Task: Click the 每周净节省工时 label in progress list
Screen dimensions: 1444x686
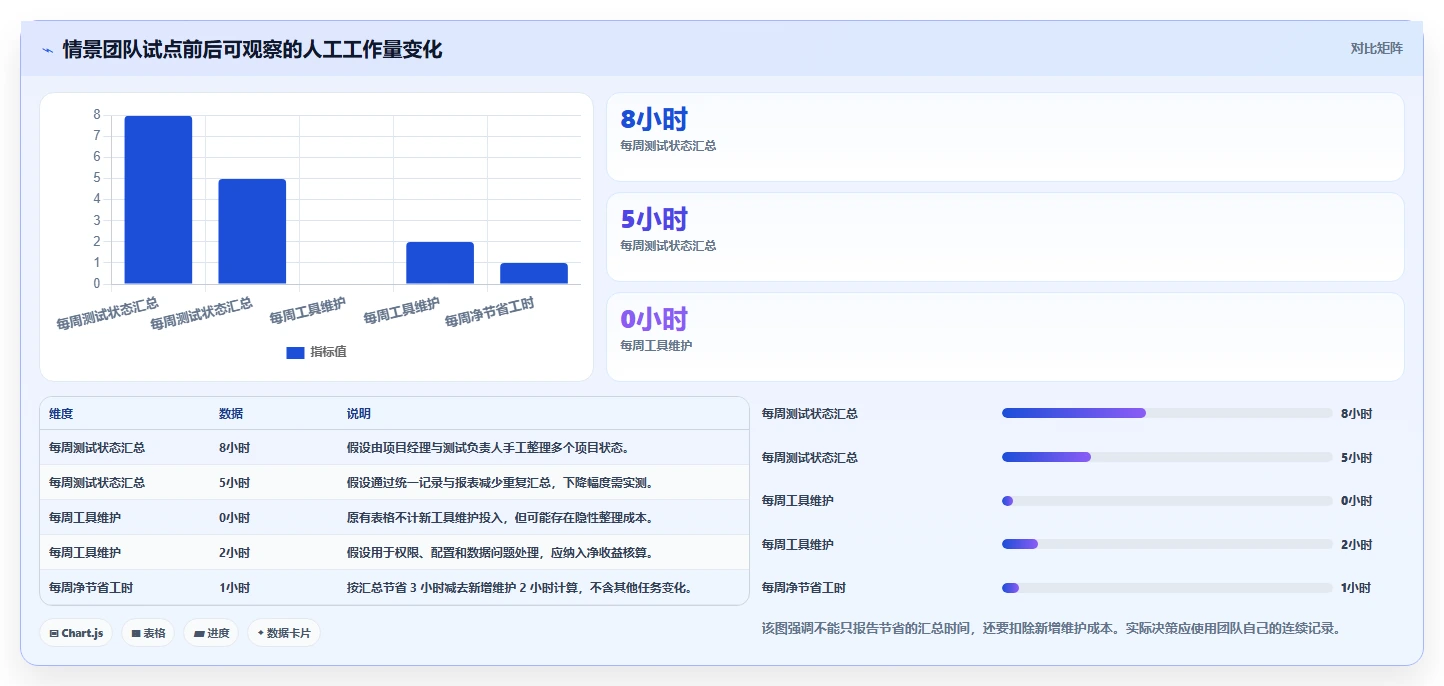Action: coord(804,588)
